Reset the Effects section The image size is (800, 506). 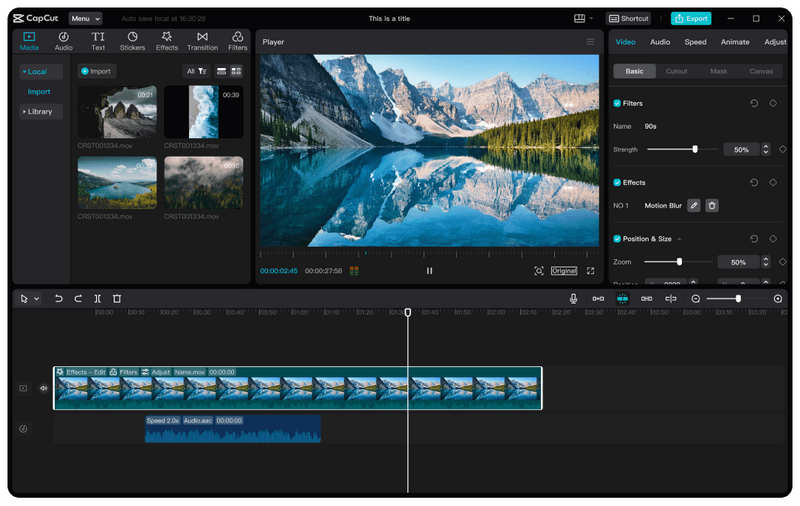tap(754, 183)
